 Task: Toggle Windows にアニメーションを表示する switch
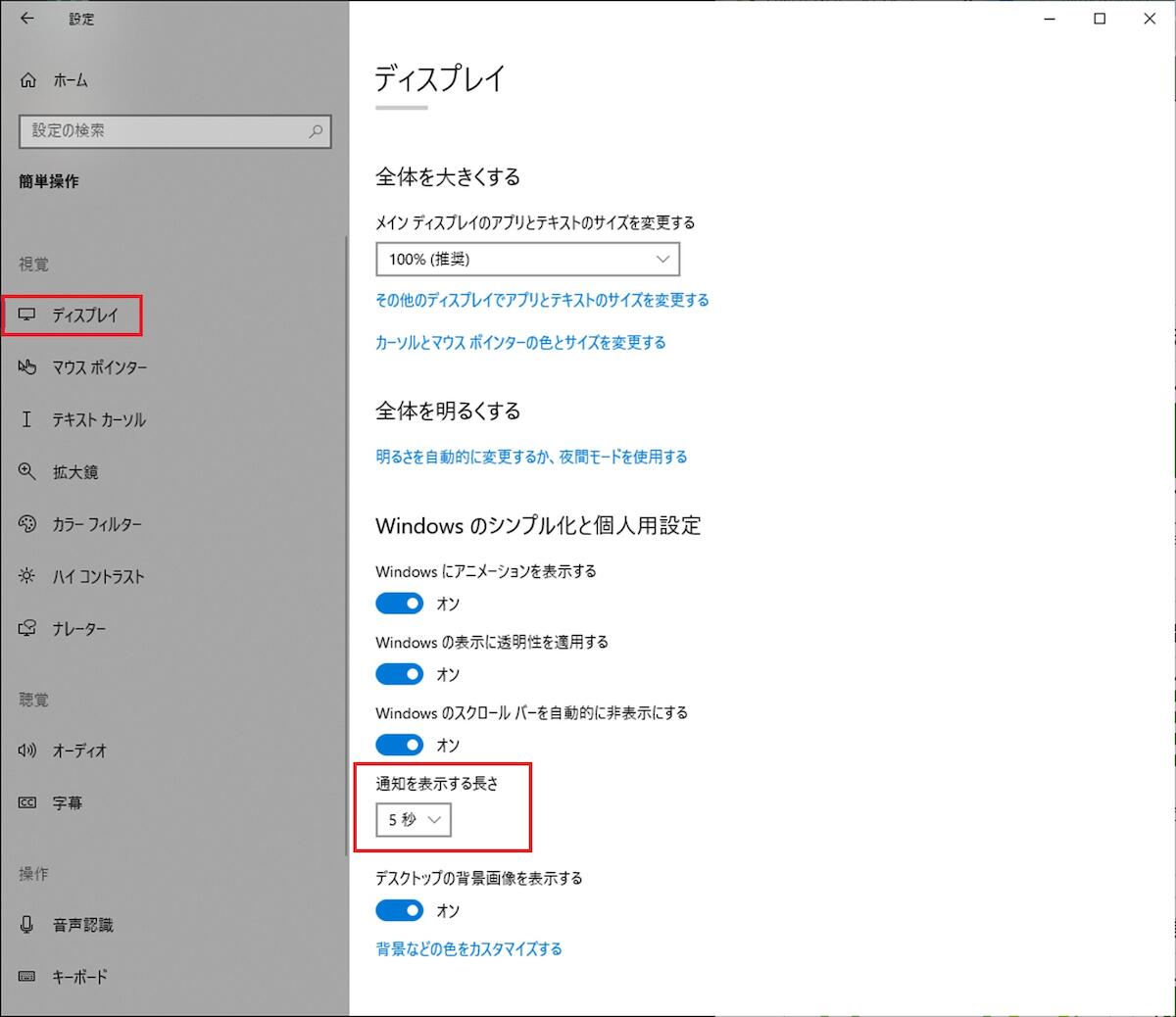click(x=400, y=604)
